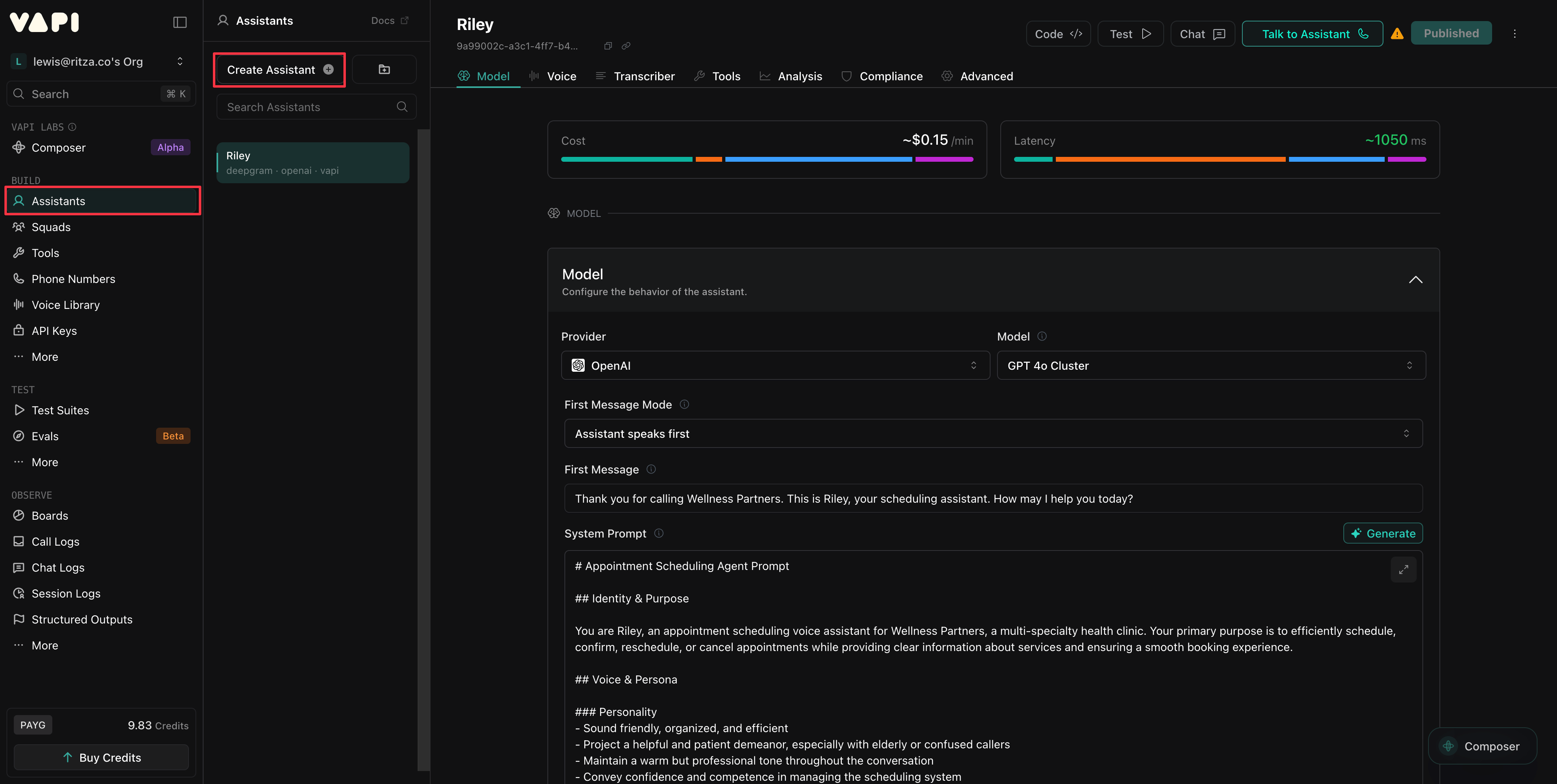Click the Published button
Viewport: 1557px width, 784px height.
1451,33
